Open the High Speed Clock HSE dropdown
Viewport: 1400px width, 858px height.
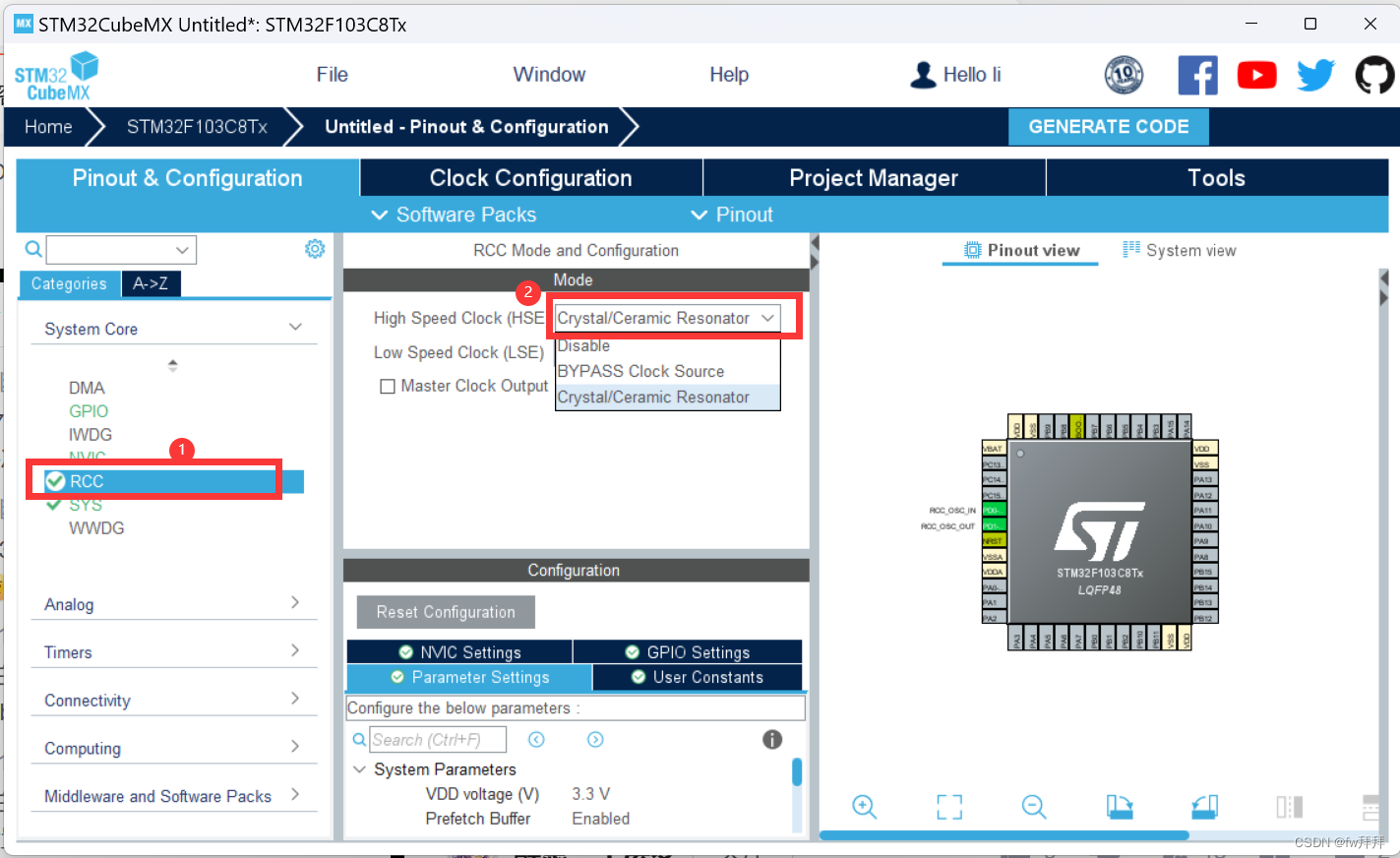[x=667, y=318]
